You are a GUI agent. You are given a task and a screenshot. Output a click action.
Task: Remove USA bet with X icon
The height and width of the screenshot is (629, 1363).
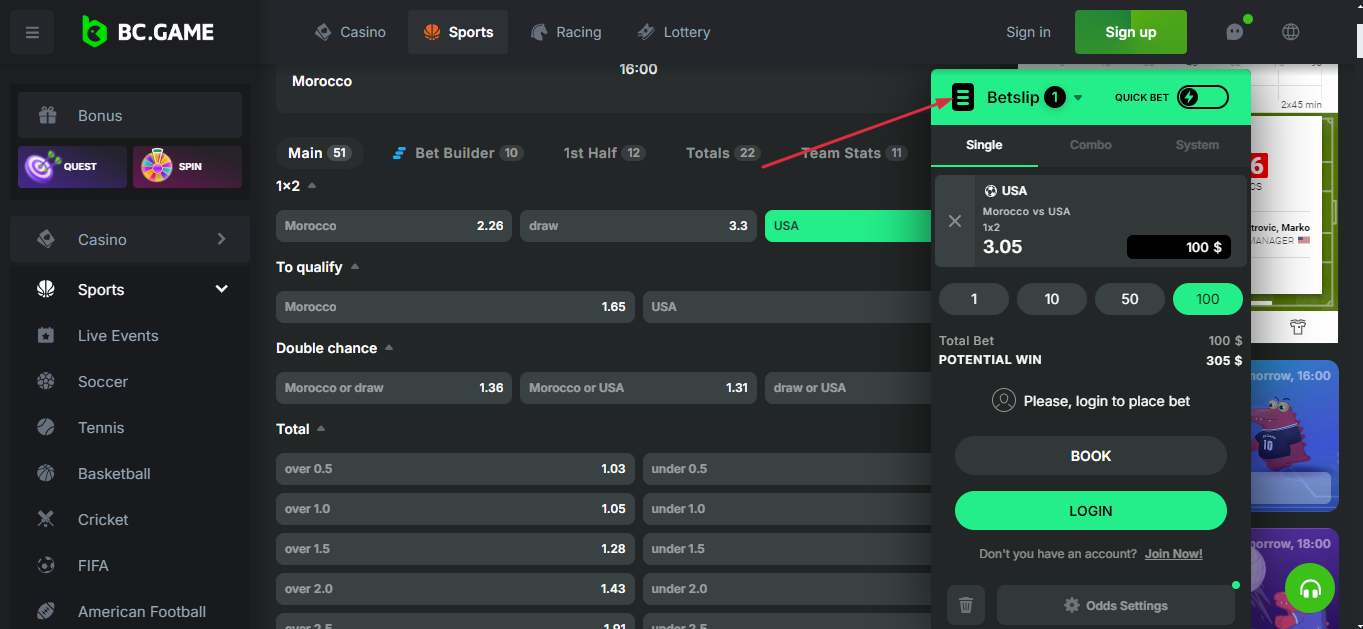click(955, 221)
